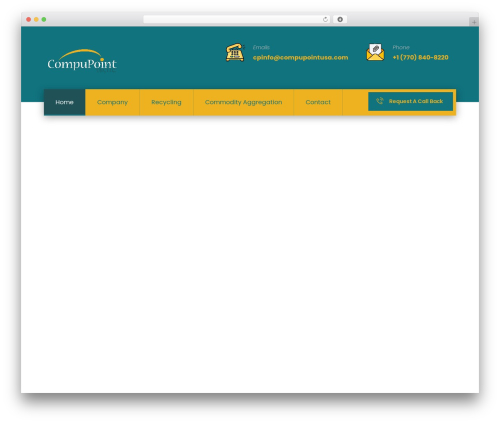Click the +1 (770) 840-8220 phone number

[420, 57]
